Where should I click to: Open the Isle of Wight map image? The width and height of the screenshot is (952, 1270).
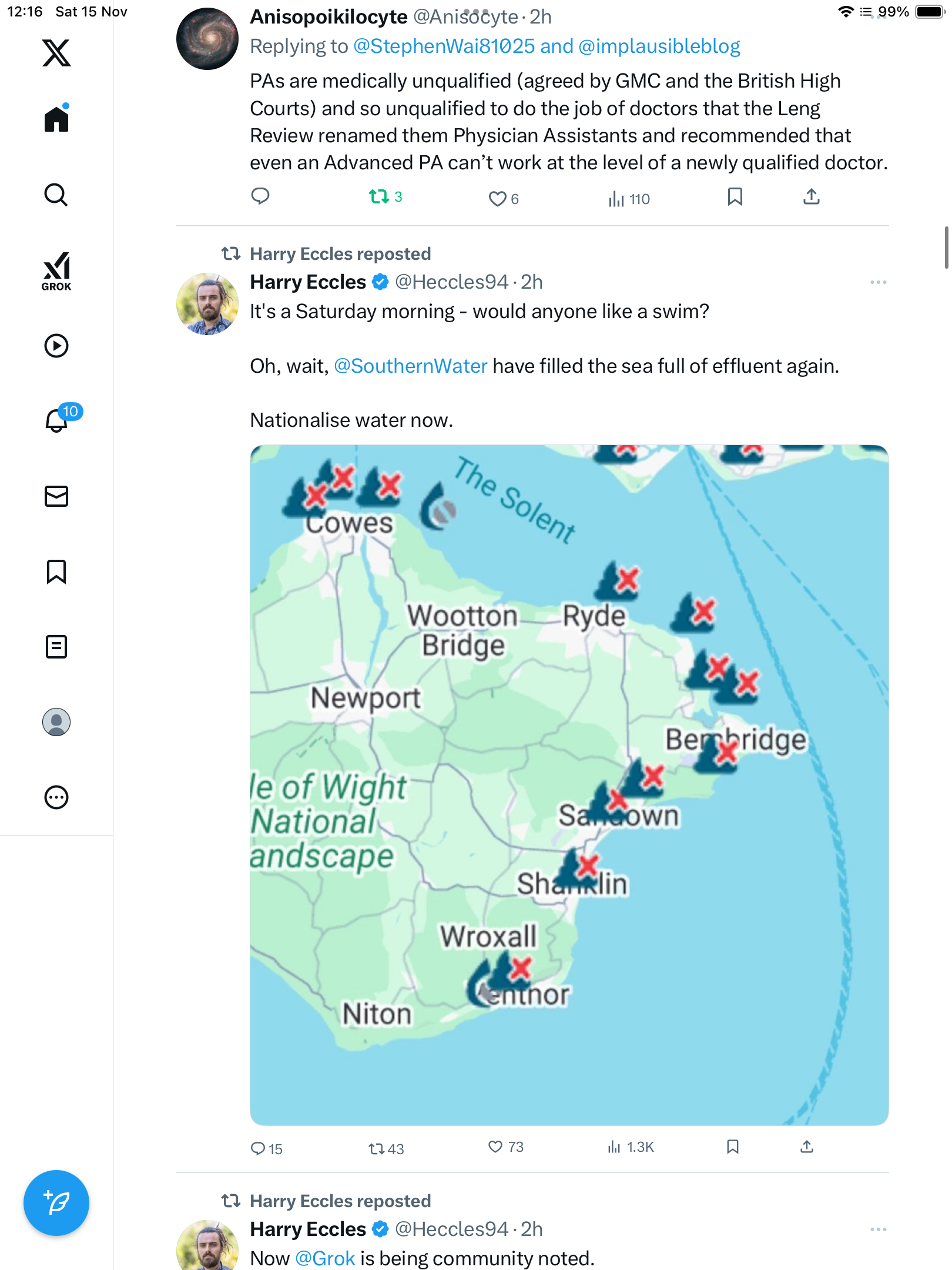pyautogui.click(x=569, y=785)
